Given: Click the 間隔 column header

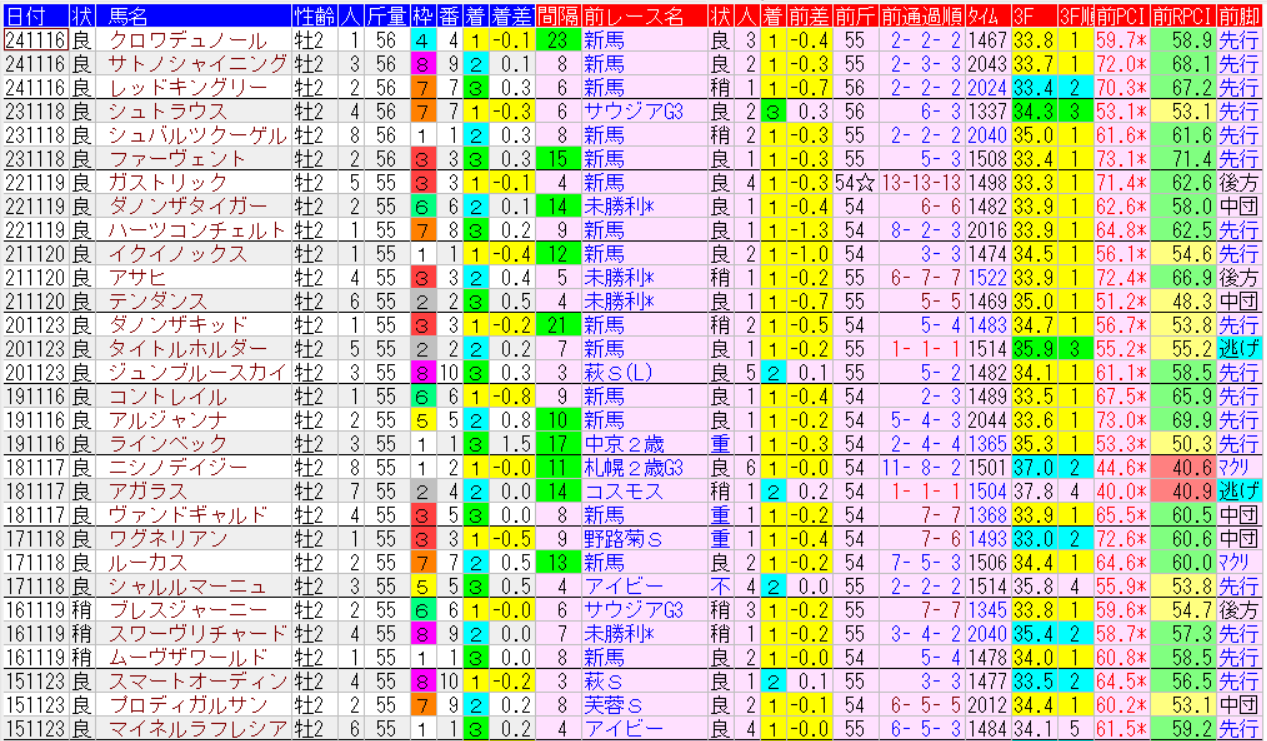Looking at the screenshot, I should (557, 16).
